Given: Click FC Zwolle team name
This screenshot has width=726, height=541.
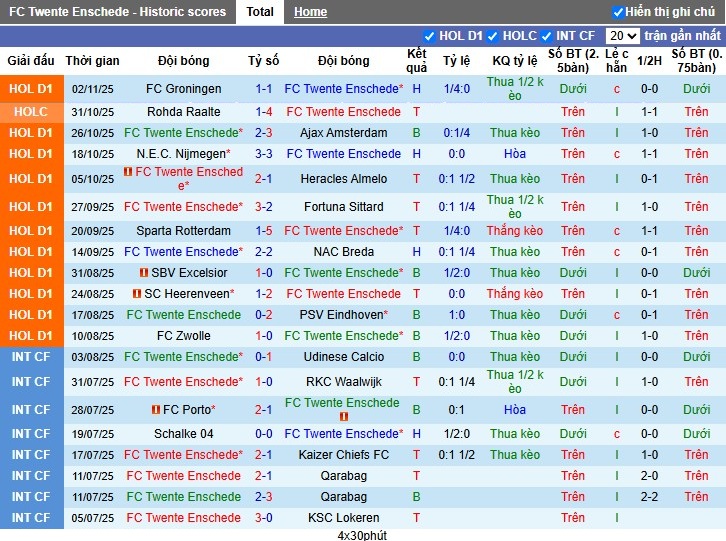Looking at the screenshot, I should (x=183, y=336).
